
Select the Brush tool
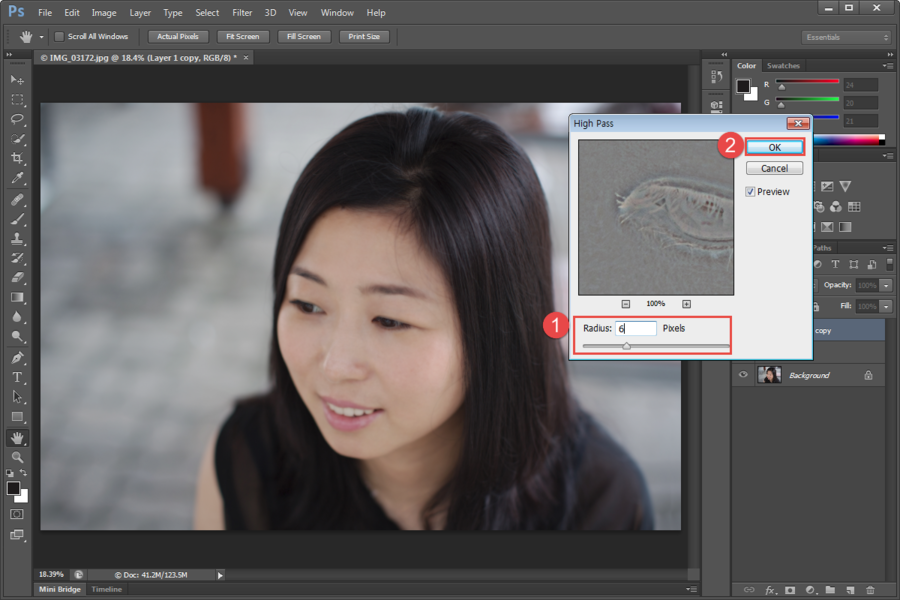[17, 219]
